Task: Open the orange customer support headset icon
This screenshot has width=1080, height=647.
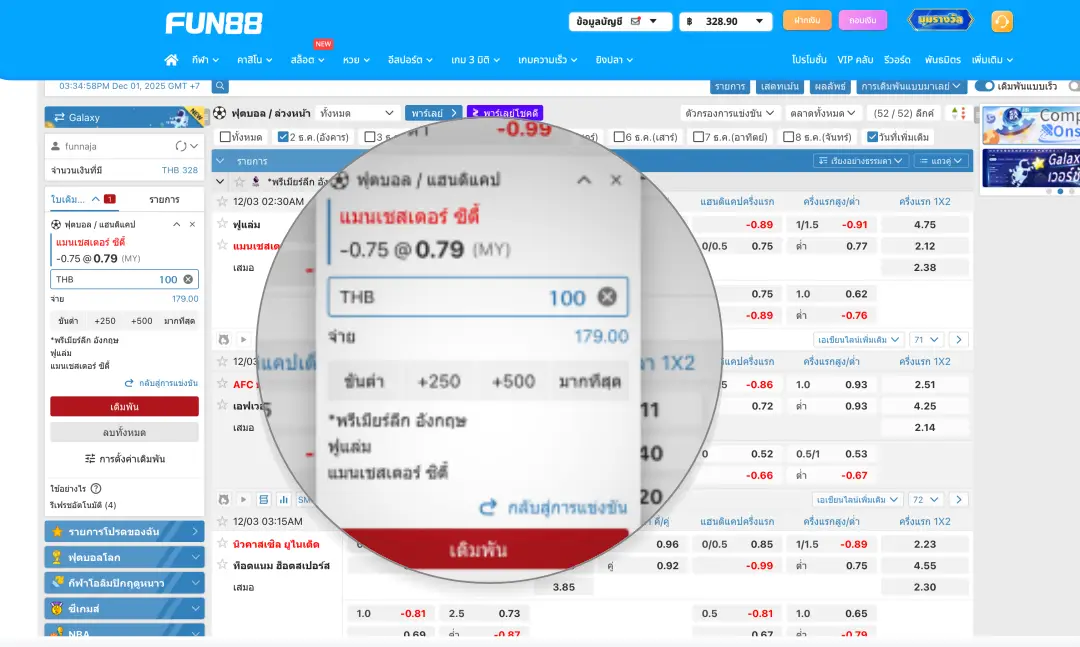Action: (x=1001, y=21)
